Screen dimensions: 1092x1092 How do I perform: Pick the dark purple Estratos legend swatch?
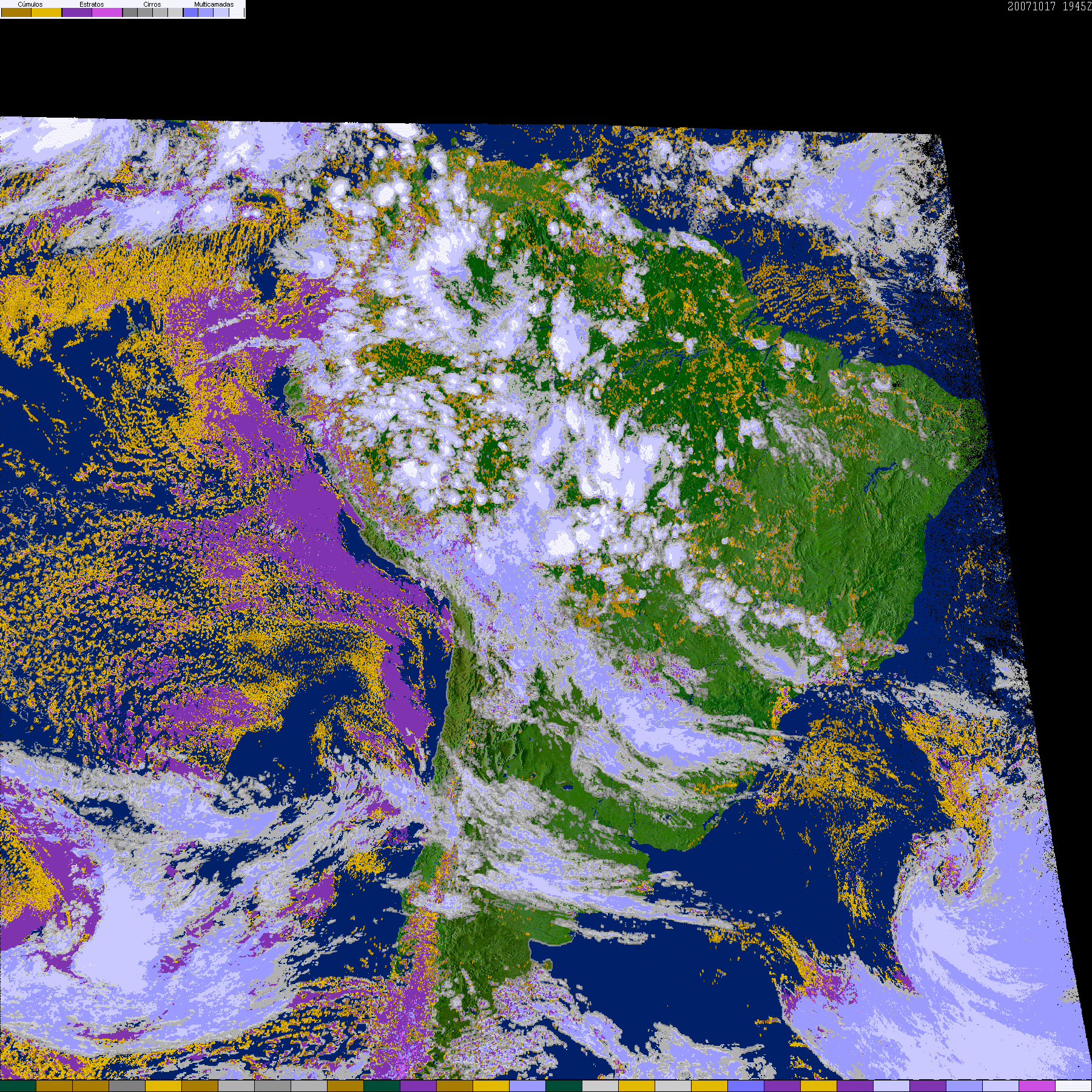[77, 12]
